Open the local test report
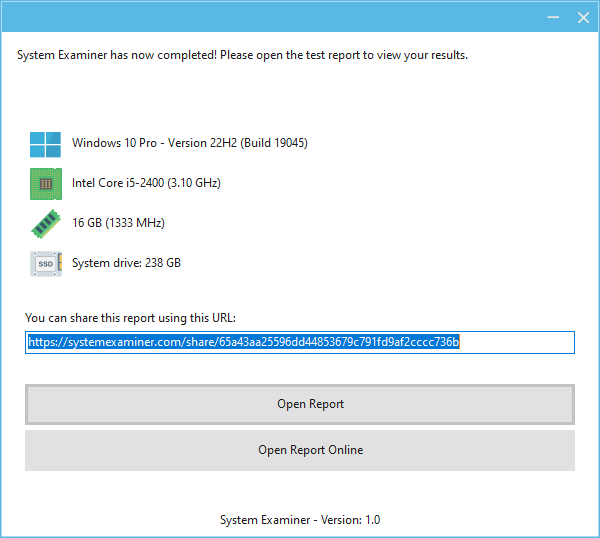Image resolution: width=600 pixels, height=538 pixels. pyautogui.click(x=300, y=404)
